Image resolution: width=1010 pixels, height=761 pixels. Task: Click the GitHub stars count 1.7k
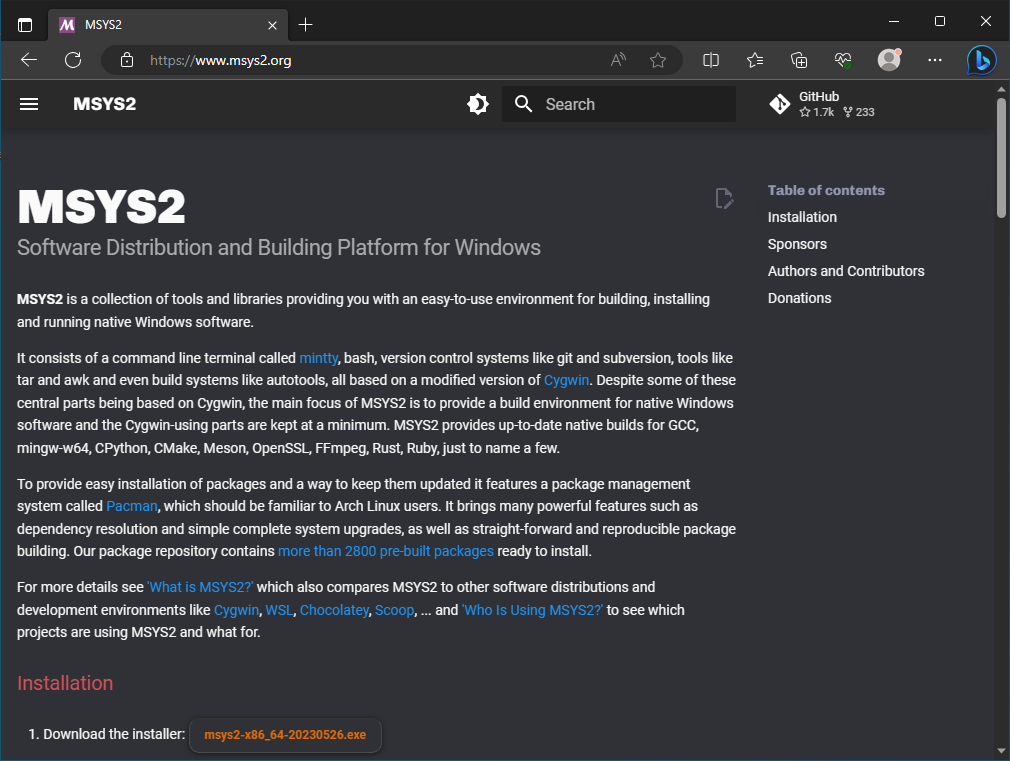coord(817,112)
